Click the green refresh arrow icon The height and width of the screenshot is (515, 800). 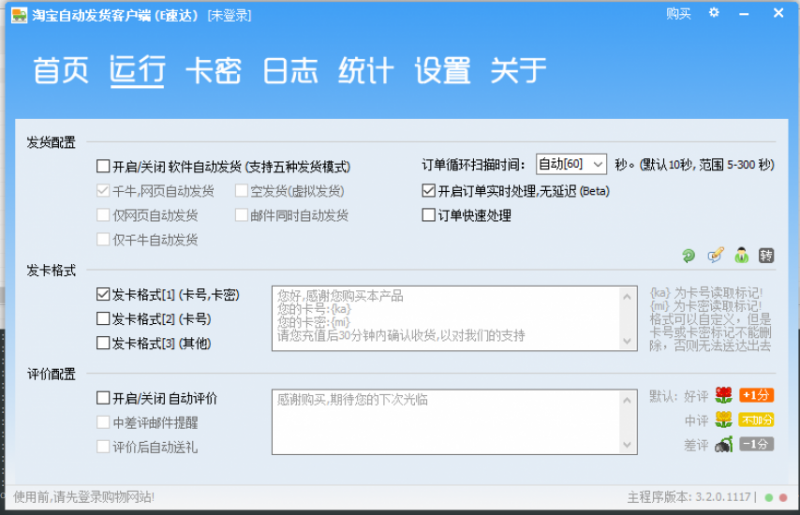coord(689,255)
